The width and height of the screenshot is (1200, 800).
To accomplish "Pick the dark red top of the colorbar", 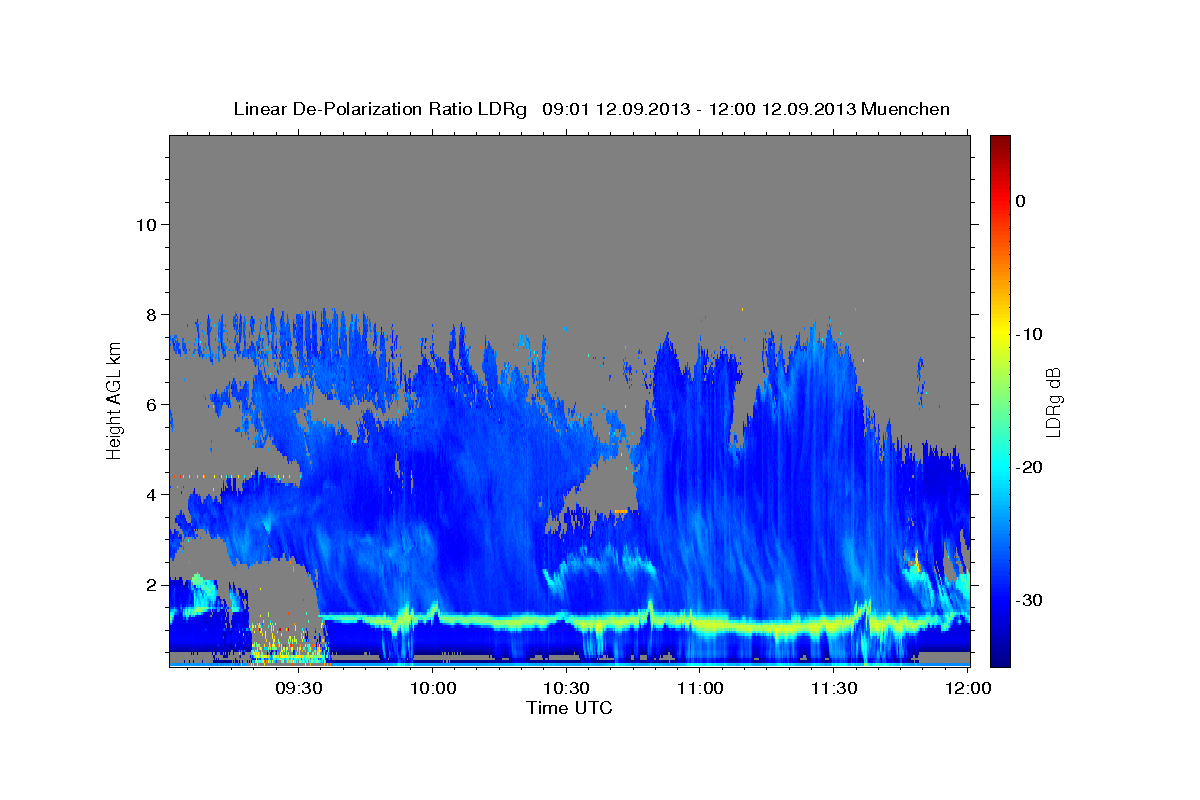I will click(x=1000, y=142).
